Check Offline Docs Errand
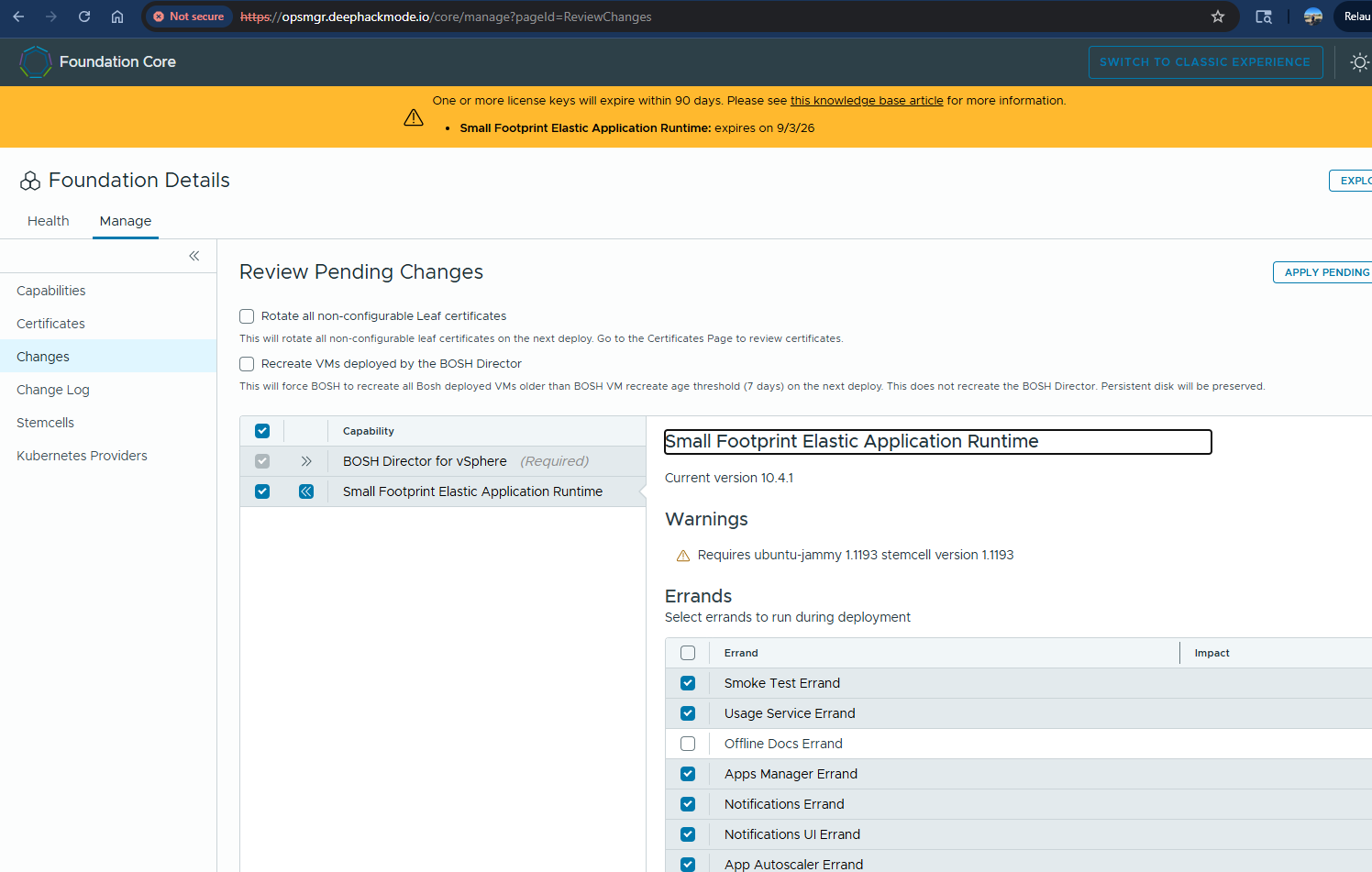1372x872 pixels. [688, 744]
